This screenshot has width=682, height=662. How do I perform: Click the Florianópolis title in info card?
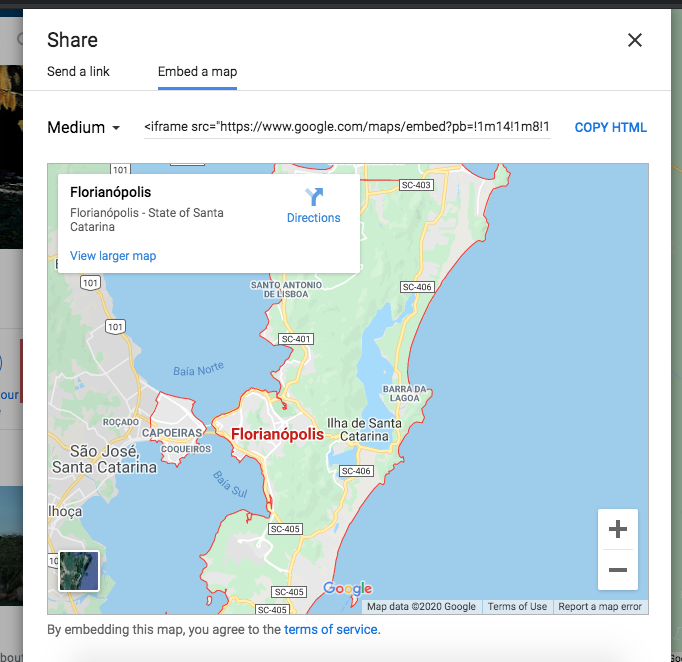tap(110, 192)
